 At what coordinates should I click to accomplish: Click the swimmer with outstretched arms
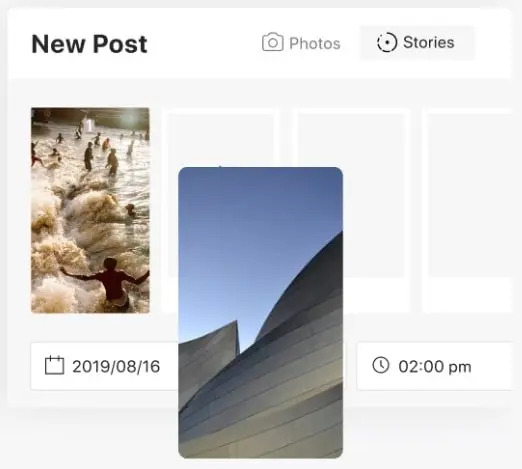pyautogui.click(x=107, y=282)
